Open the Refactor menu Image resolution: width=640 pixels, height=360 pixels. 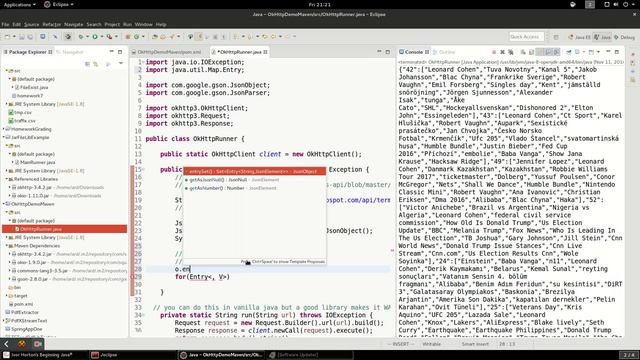pos(51,24)
